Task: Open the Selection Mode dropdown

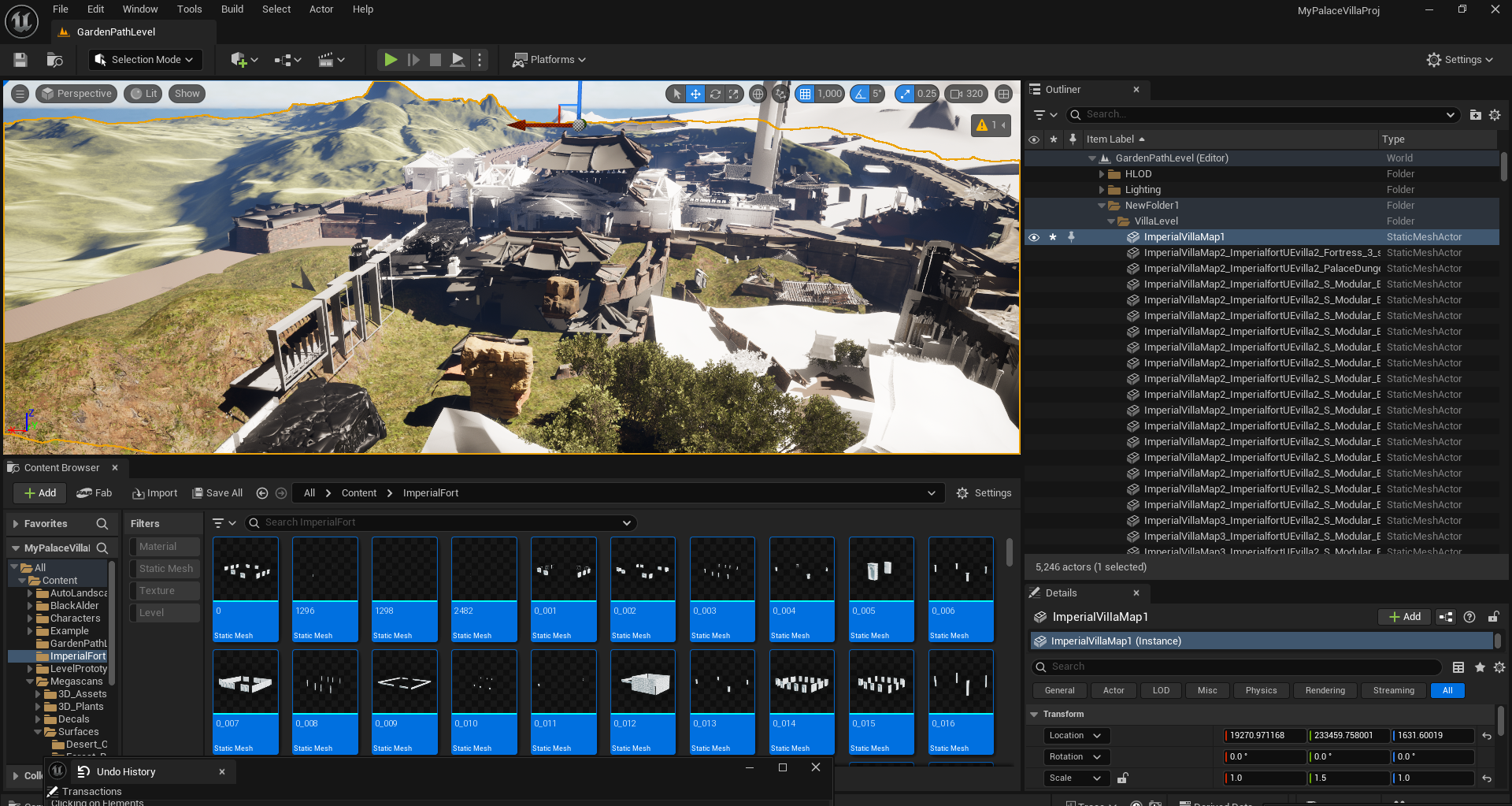Action: click(x=145, y=60)
